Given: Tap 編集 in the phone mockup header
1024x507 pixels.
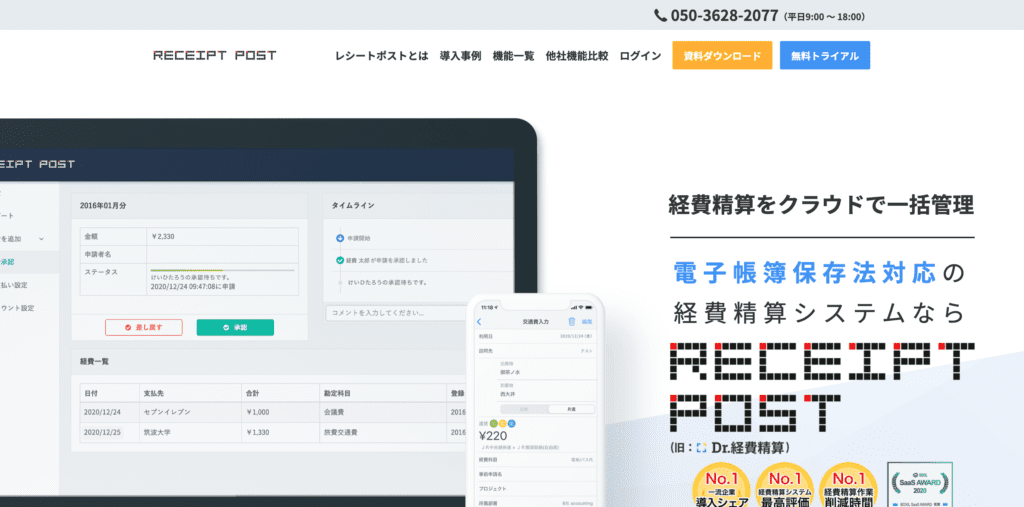Looking at the screenshot, I should click(x=587, y=321).
